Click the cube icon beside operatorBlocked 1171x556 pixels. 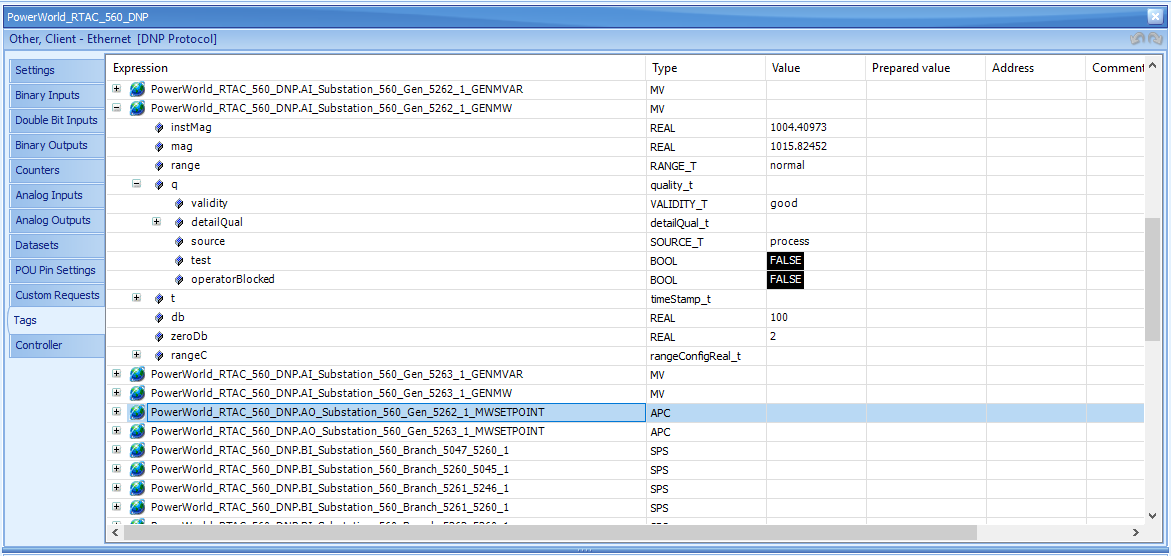pos(179,279)
